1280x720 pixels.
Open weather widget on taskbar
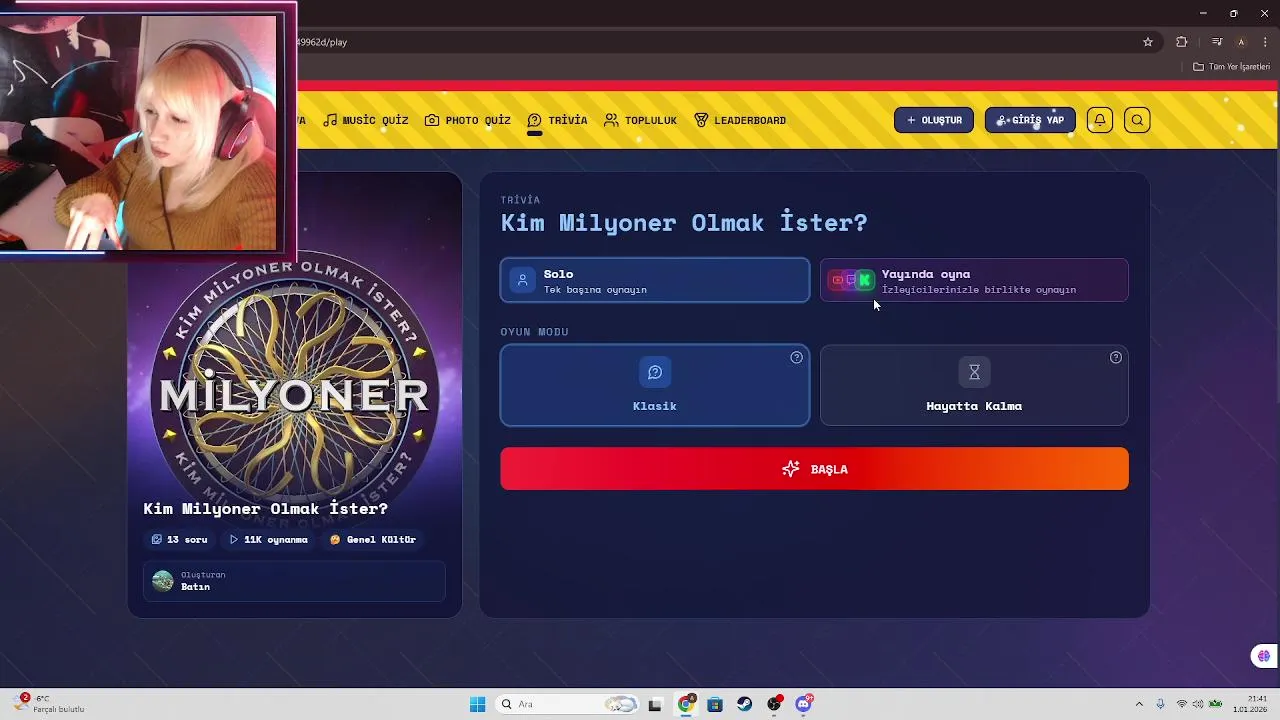coord(48,704)
